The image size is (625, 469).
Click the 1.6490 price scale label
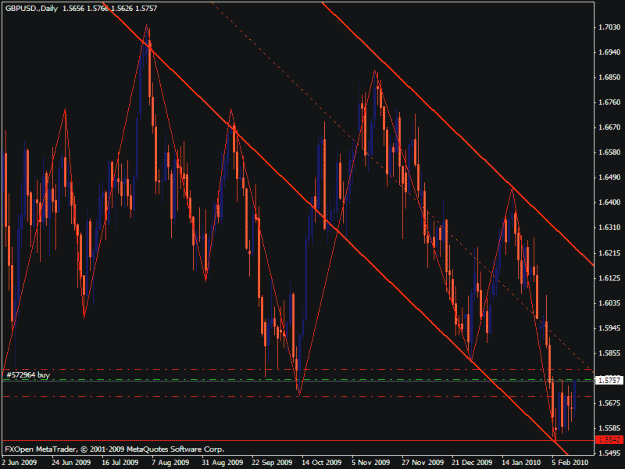pos(609,177)
